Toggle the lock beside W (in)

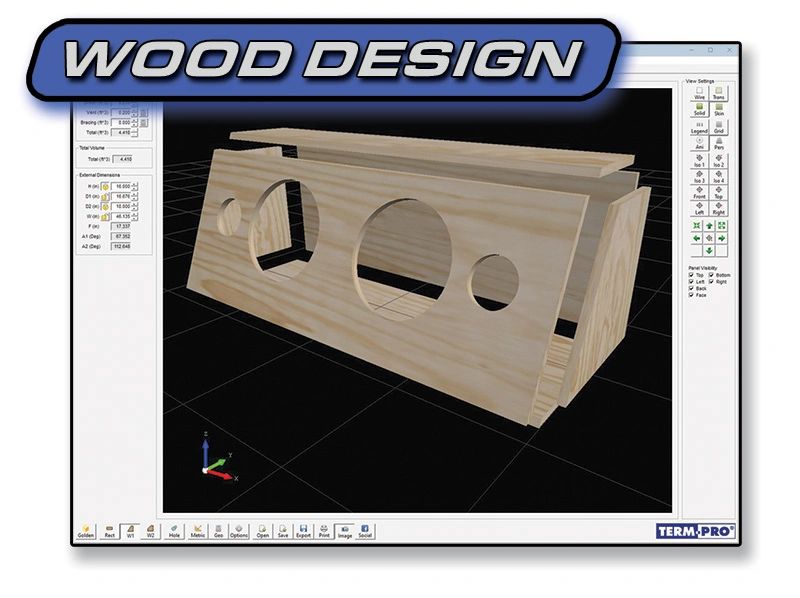pyautogui.click(x=105, y=217)
